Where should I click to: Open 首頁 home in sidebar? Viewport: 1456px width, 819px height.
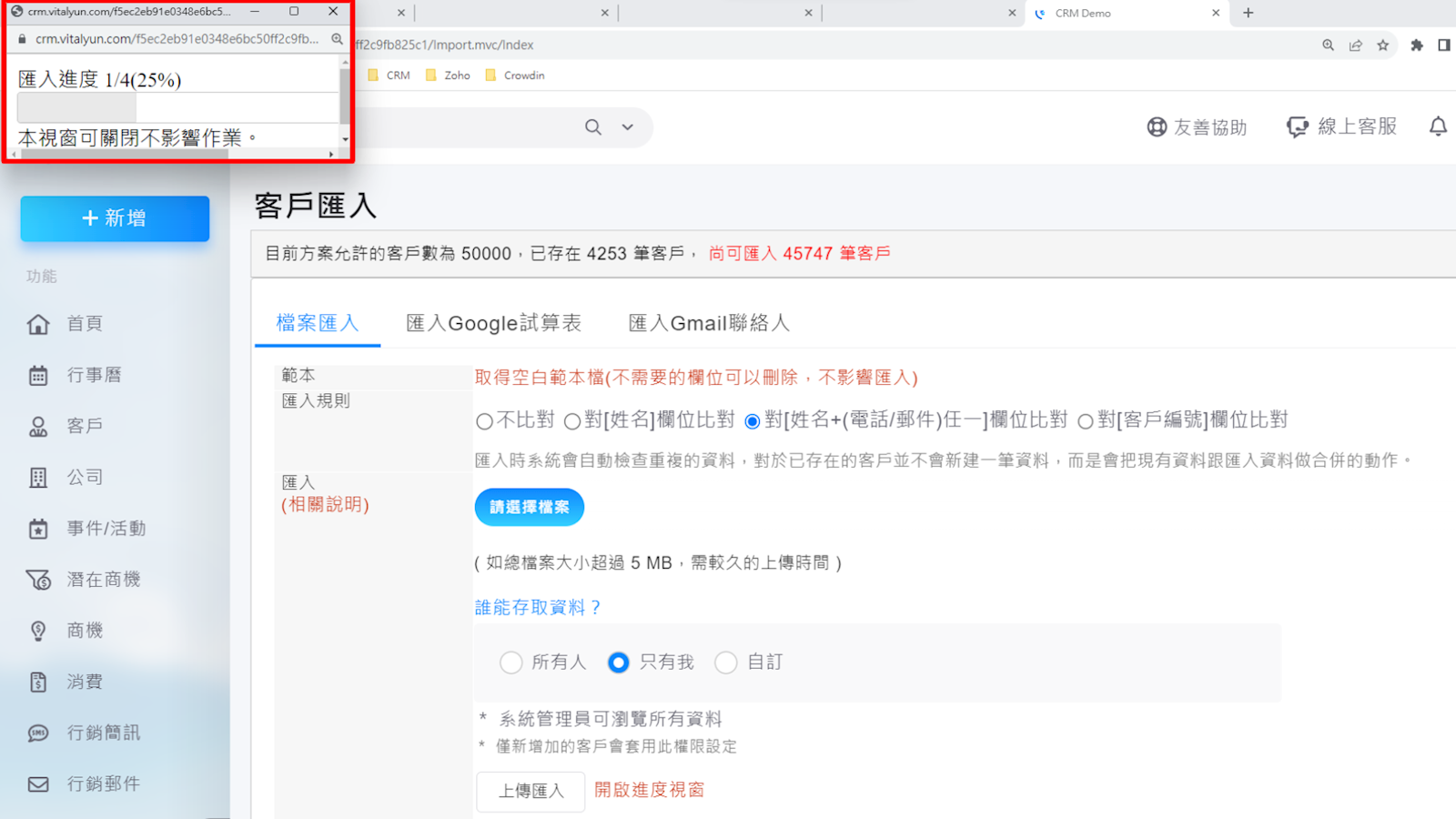(85, 324)
